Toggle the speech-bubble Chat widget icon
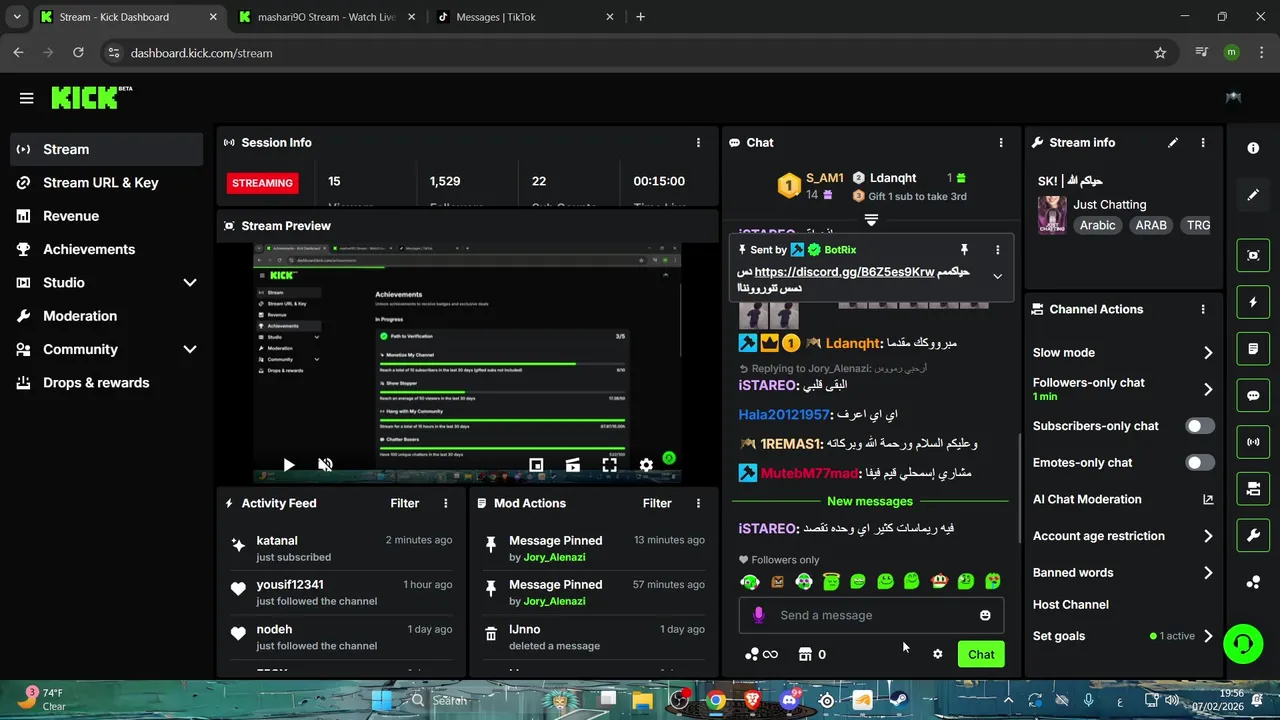1280x720 pixels. tap(1253, 395)
